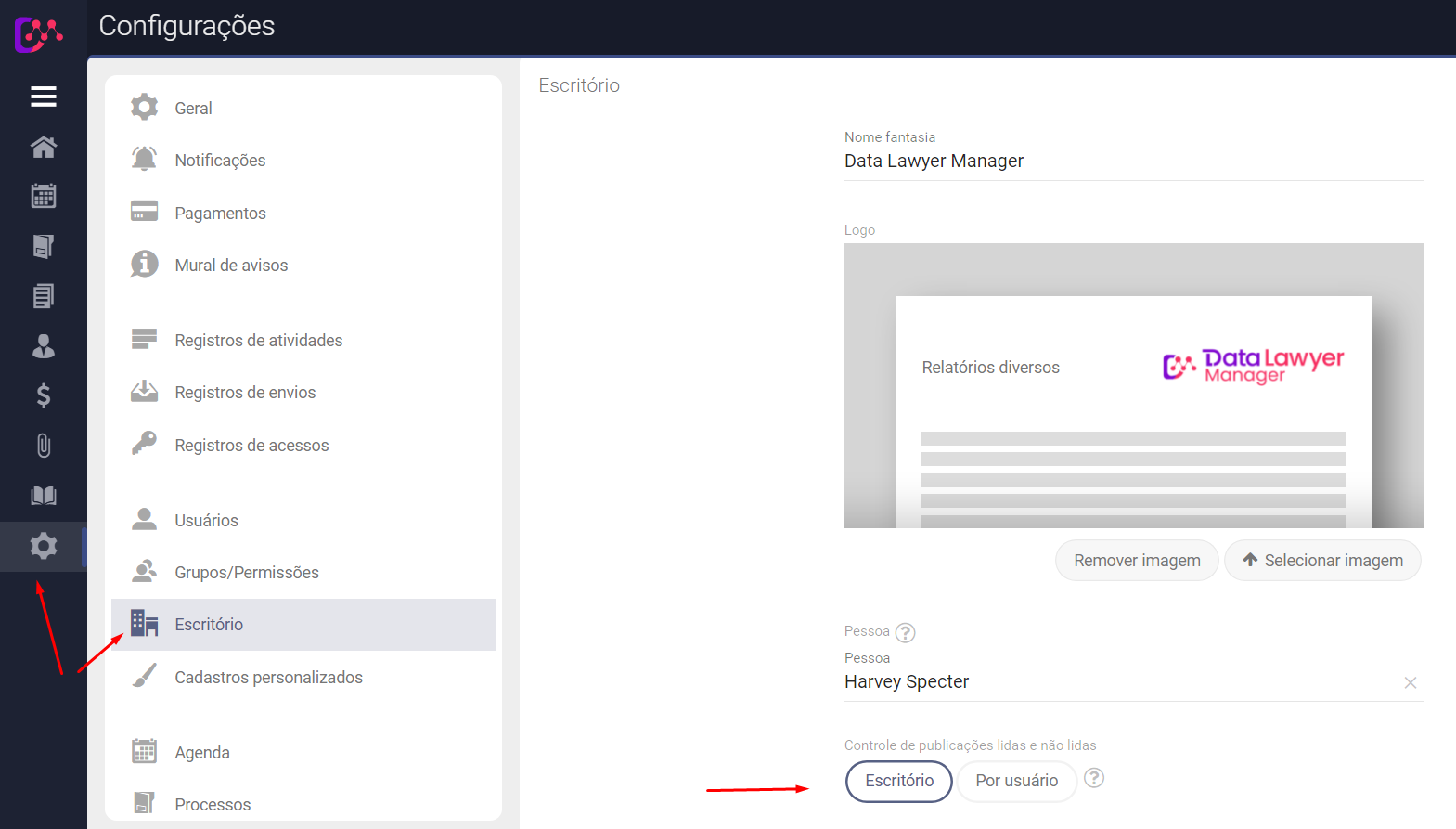Open the Pessoa Harvey Specter selector

tap(1114, 682)
